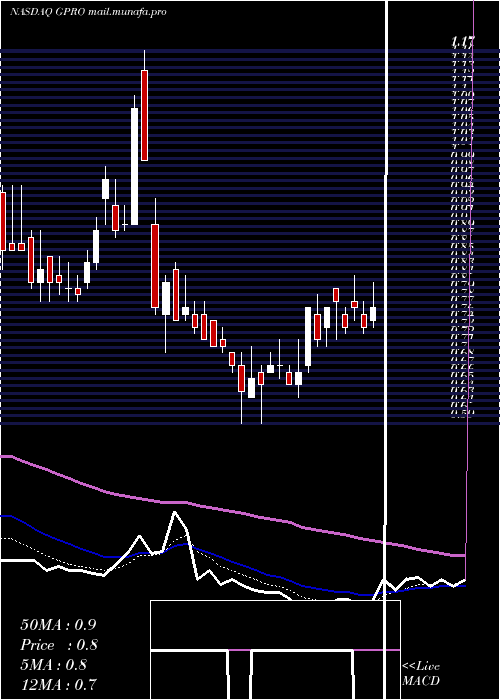Click the top price label 1.17
Screen dimensions: 500x700
(x=463, y=42)
